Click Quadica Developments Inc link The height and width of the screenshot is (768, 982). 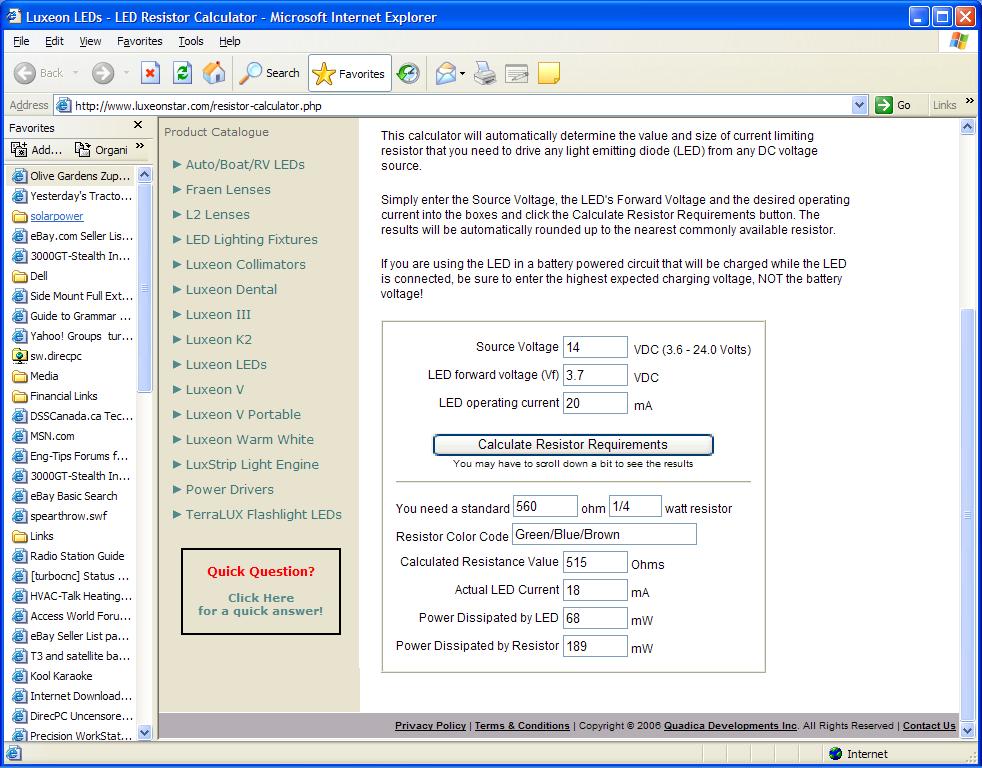click(730, 725)
